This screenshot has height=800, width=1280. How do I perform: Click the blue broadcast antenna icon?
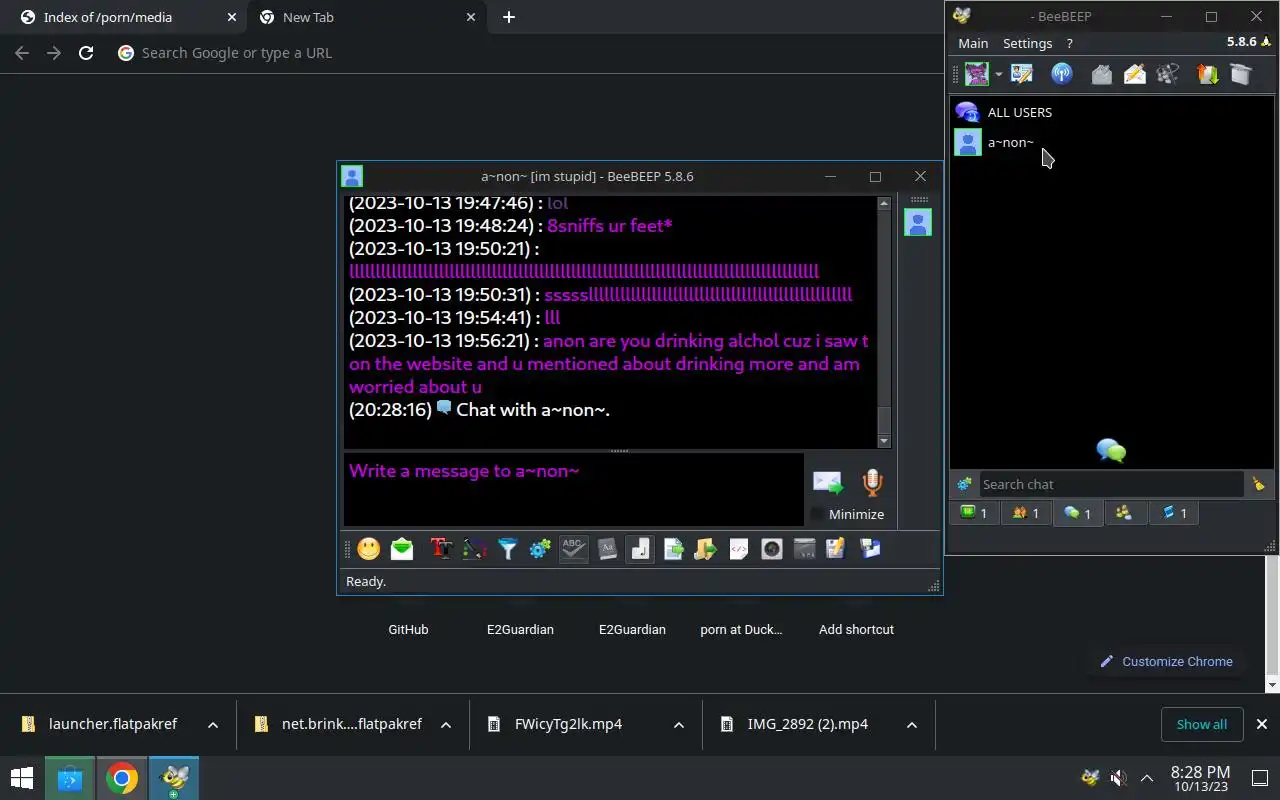[1061, 74]
